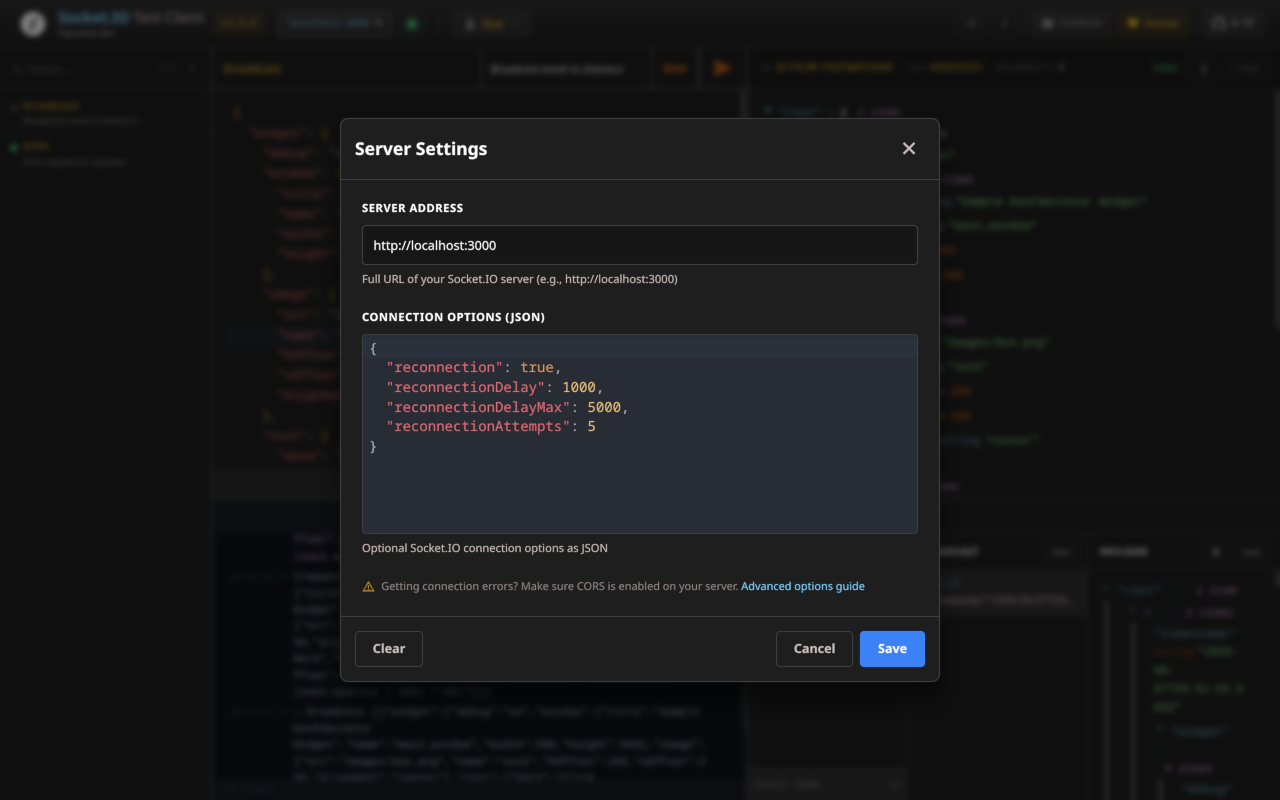The height and width of the screenshot is (800, 1280).
Task: Click the value "1000" in the JSON
Action: pos(579,387)
